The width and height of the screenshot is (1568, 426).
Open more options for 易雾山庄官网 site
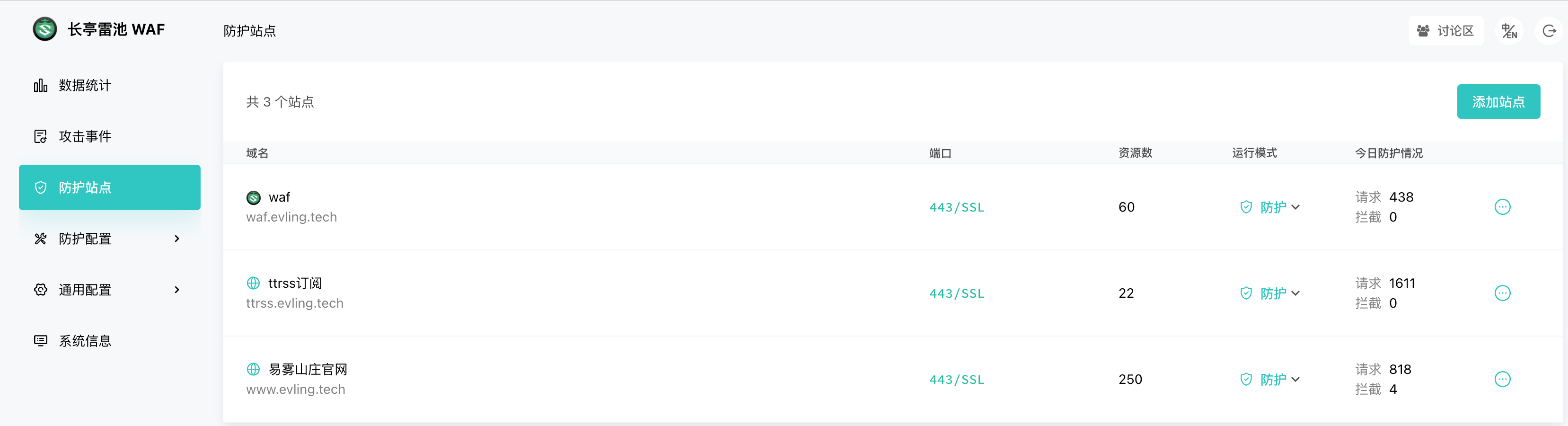tap(1502, 380)
